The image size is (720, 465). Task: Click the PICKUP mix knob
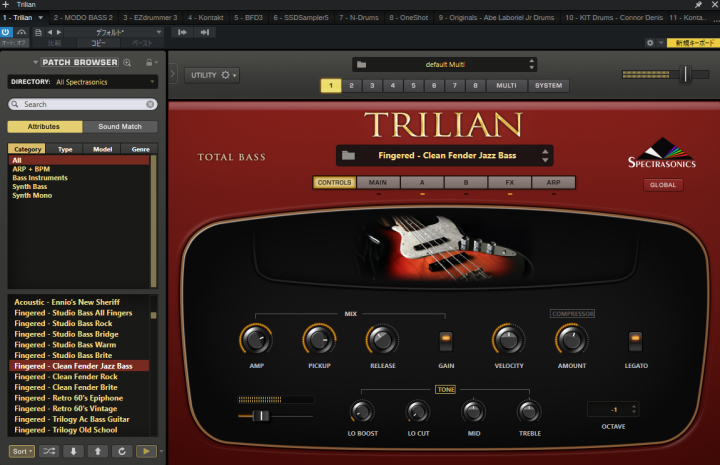(319, 340)
